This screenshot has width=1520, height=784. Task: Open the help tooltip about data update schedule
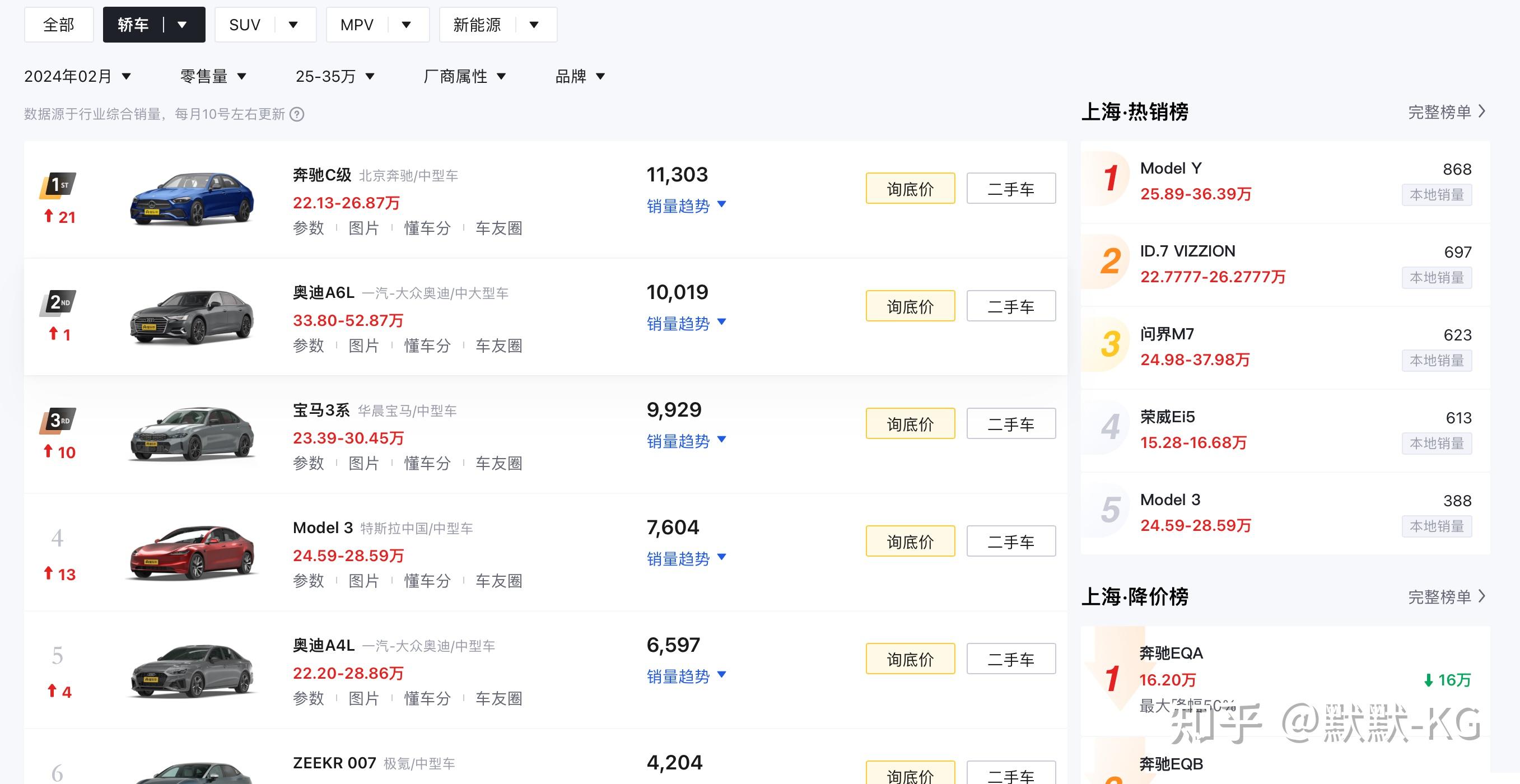click(297, 114)
